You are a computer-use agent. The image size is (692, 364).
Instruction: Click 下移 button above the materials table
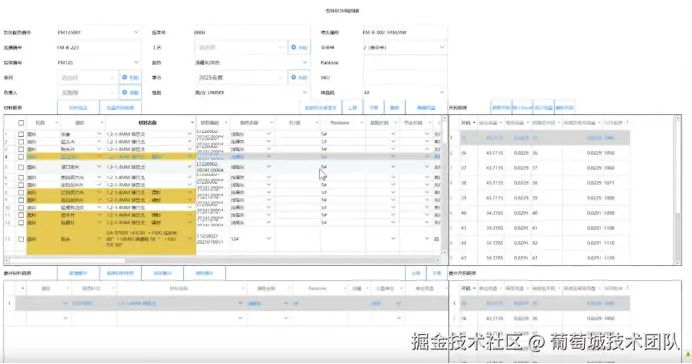click(x=374, y=107)
